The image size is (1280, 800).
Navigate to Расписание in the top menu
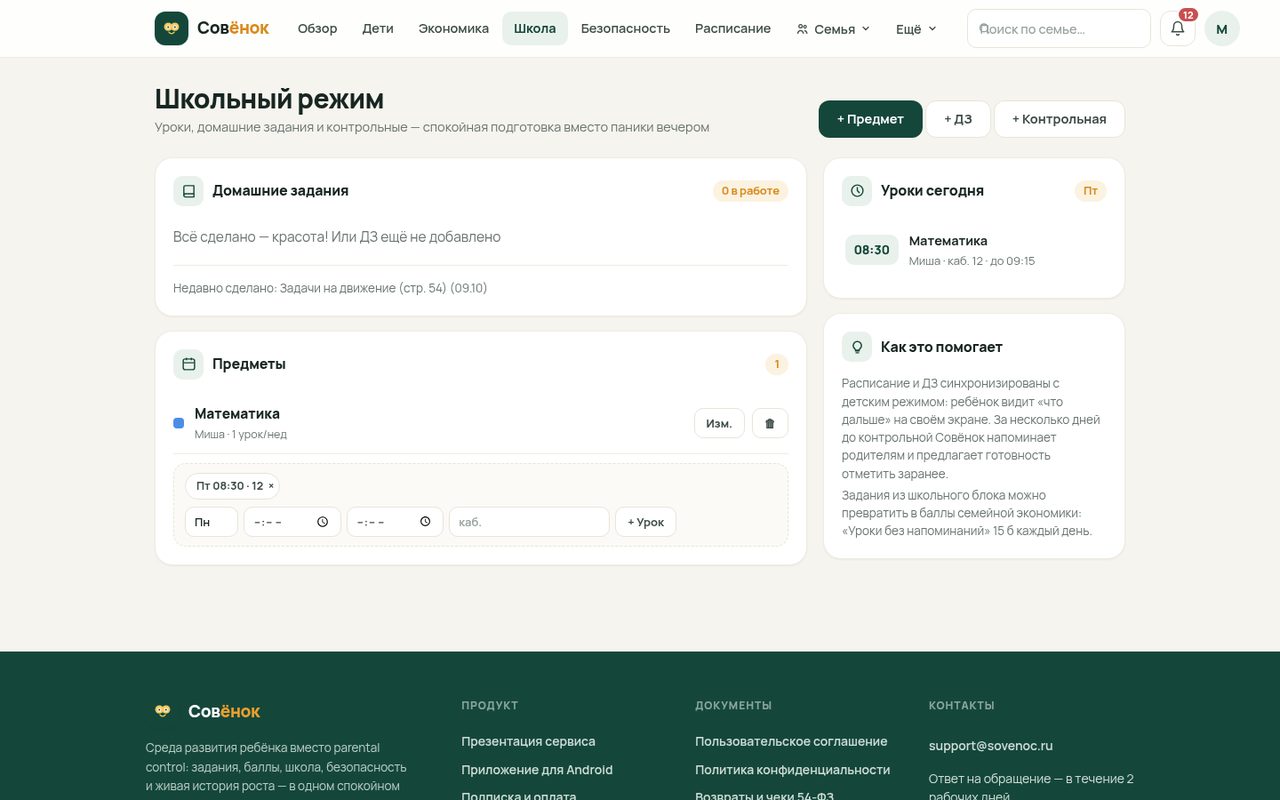733,29
